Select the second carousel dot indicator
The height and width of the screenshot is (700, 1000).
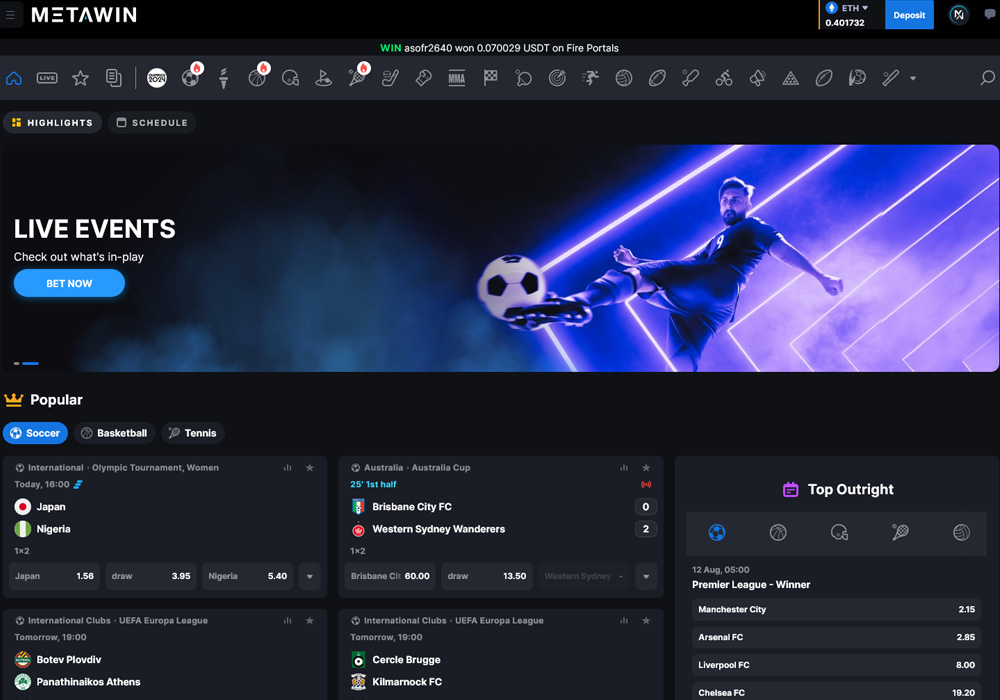(31, 363)
